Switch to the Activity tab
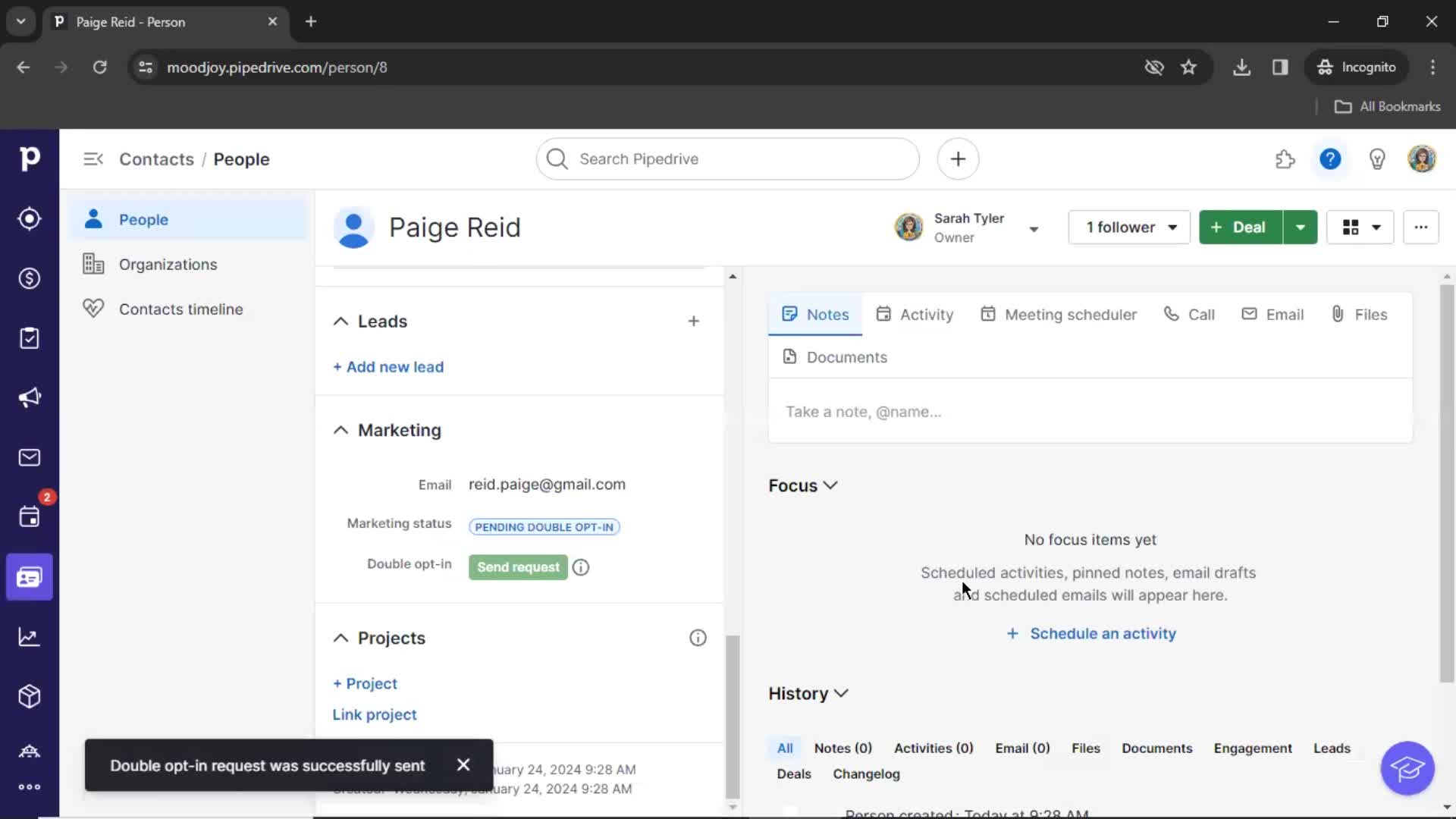1456x819 pixels. (x=927, y=314)
